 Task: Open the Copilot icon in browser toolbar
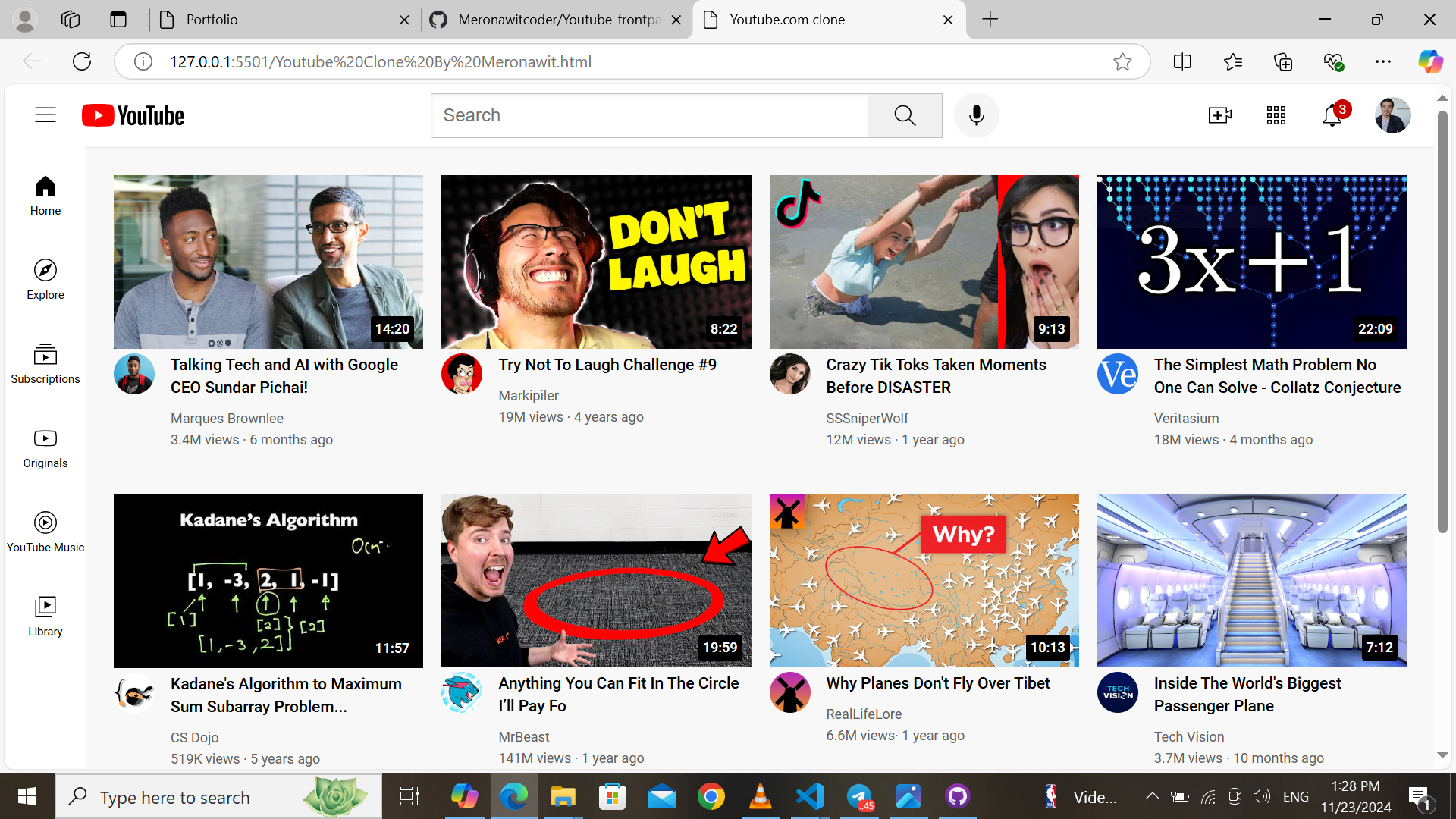point(1430,61)
